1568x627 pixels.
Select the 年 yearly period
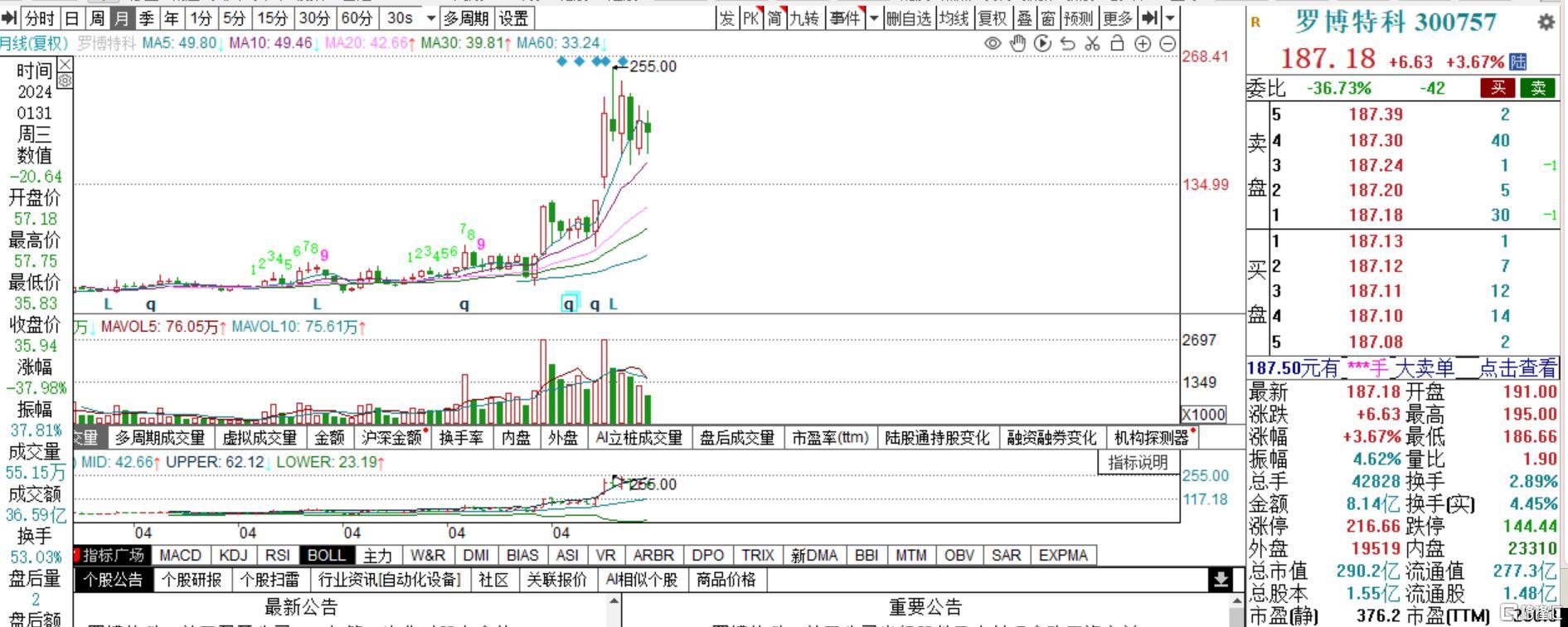(x=172, y=17)
